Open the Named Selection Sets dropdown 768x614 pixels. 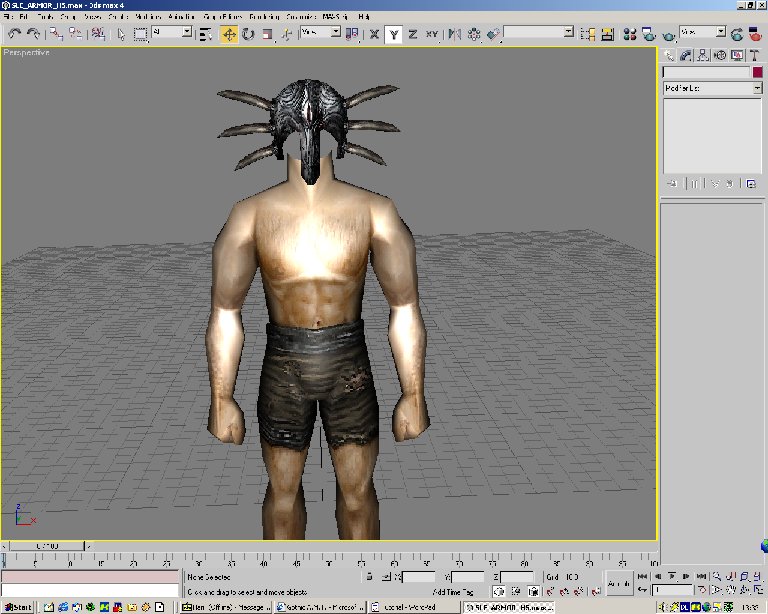(x=538, y=32)
